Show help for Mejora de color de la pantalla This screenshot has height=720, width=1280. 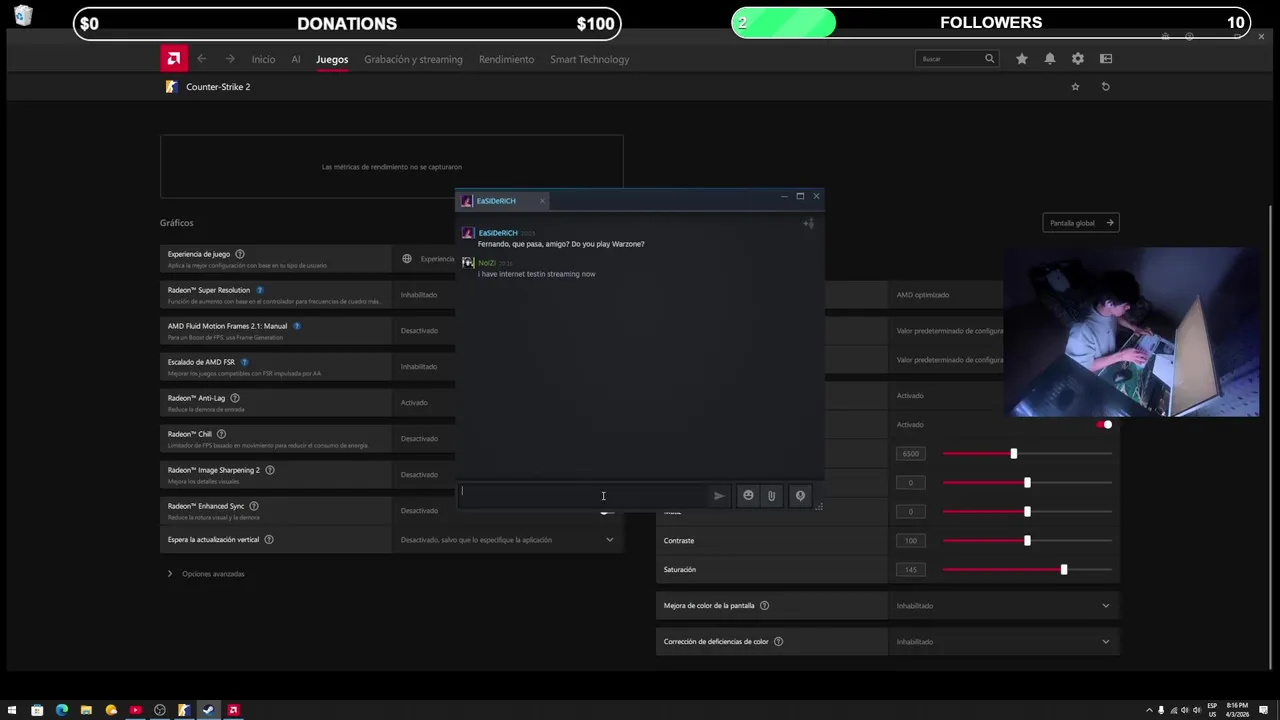tap(765, 606)
